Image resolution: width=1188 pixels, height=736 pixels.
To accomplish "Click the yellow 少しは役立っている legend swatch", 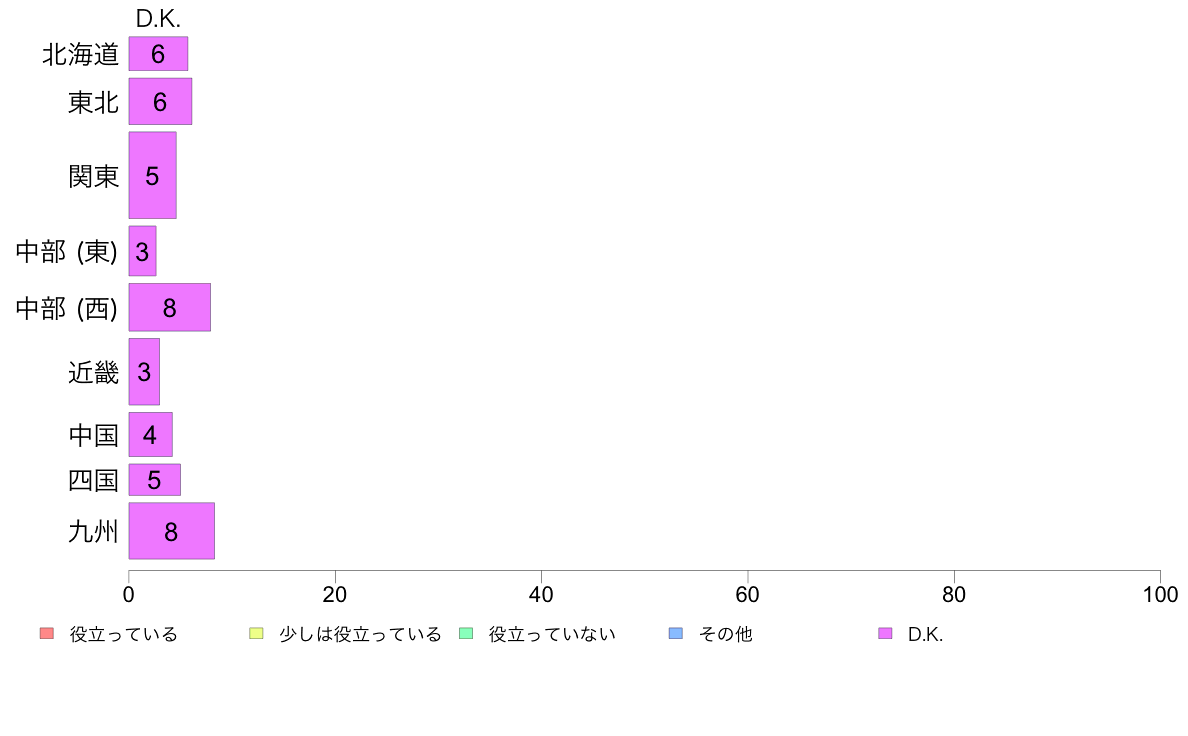I will coord(256,634).
